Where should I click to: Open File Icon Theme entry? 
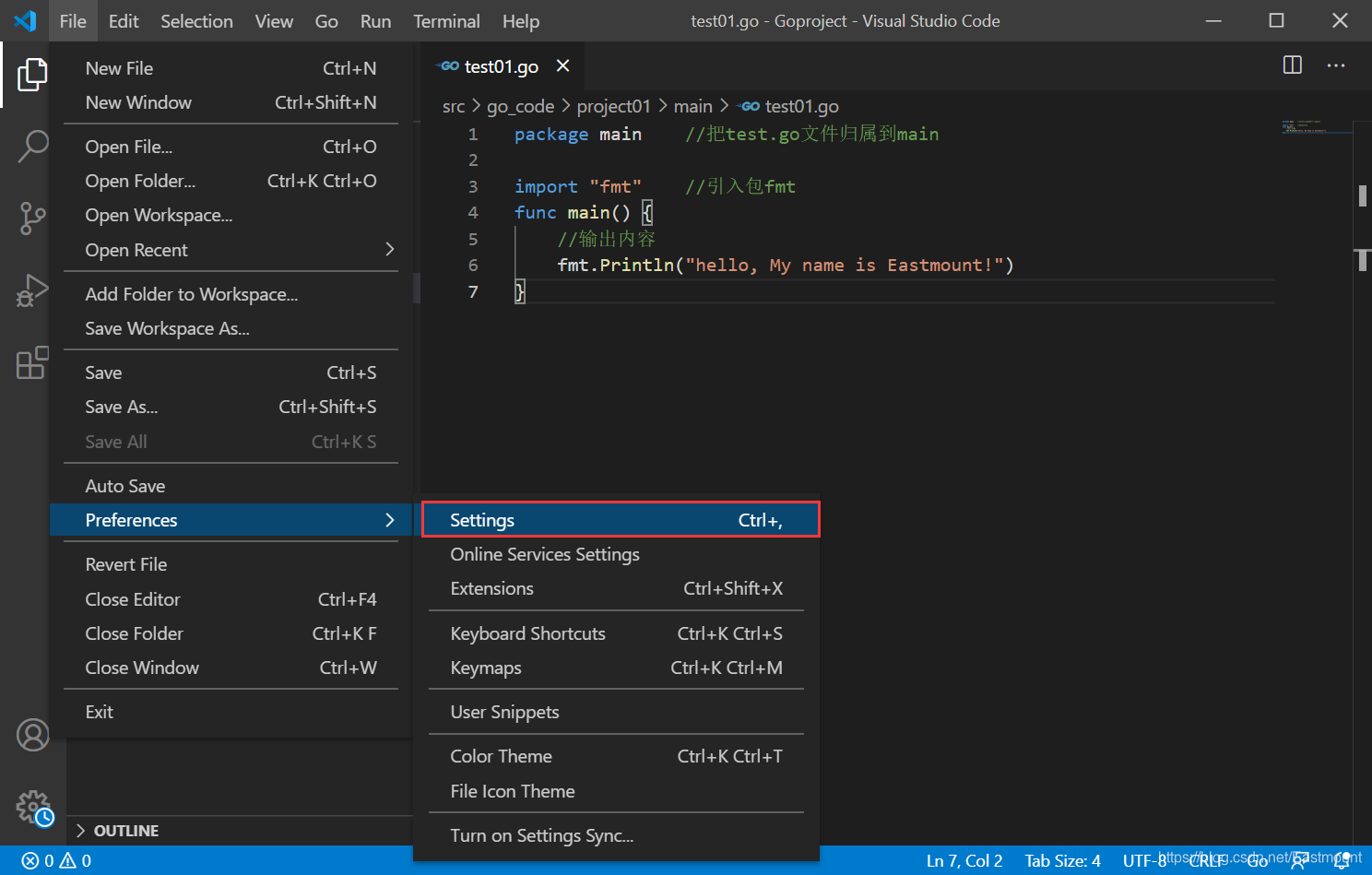(616, 791)
